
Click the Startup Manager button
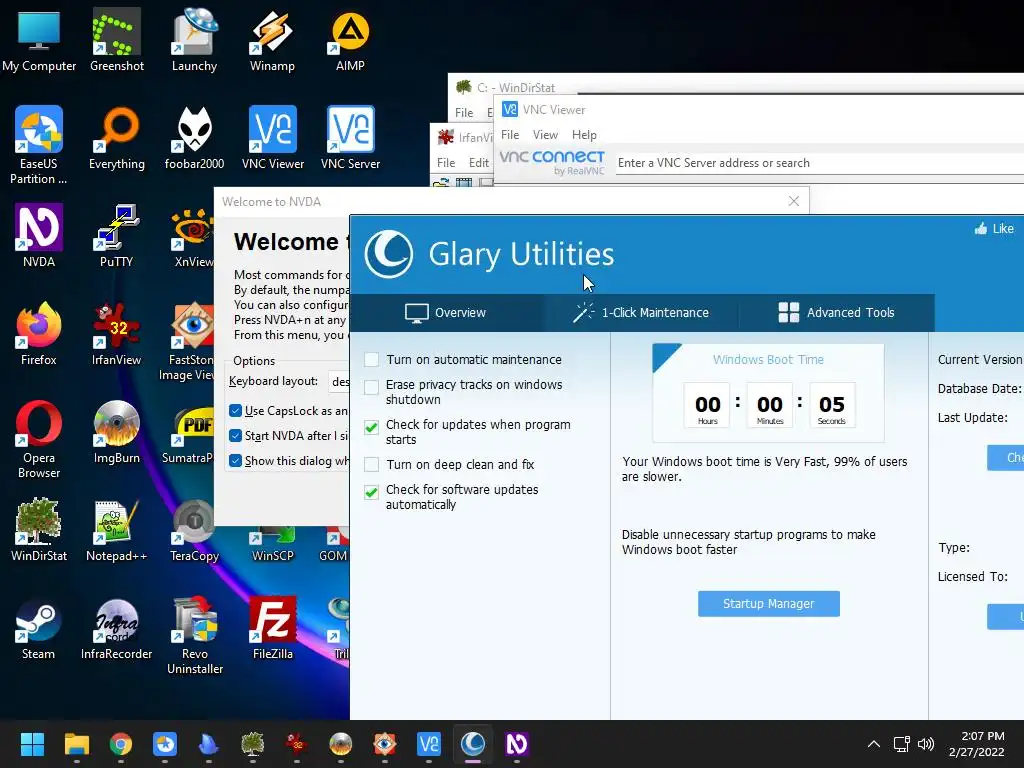click(x=769, y=604)
